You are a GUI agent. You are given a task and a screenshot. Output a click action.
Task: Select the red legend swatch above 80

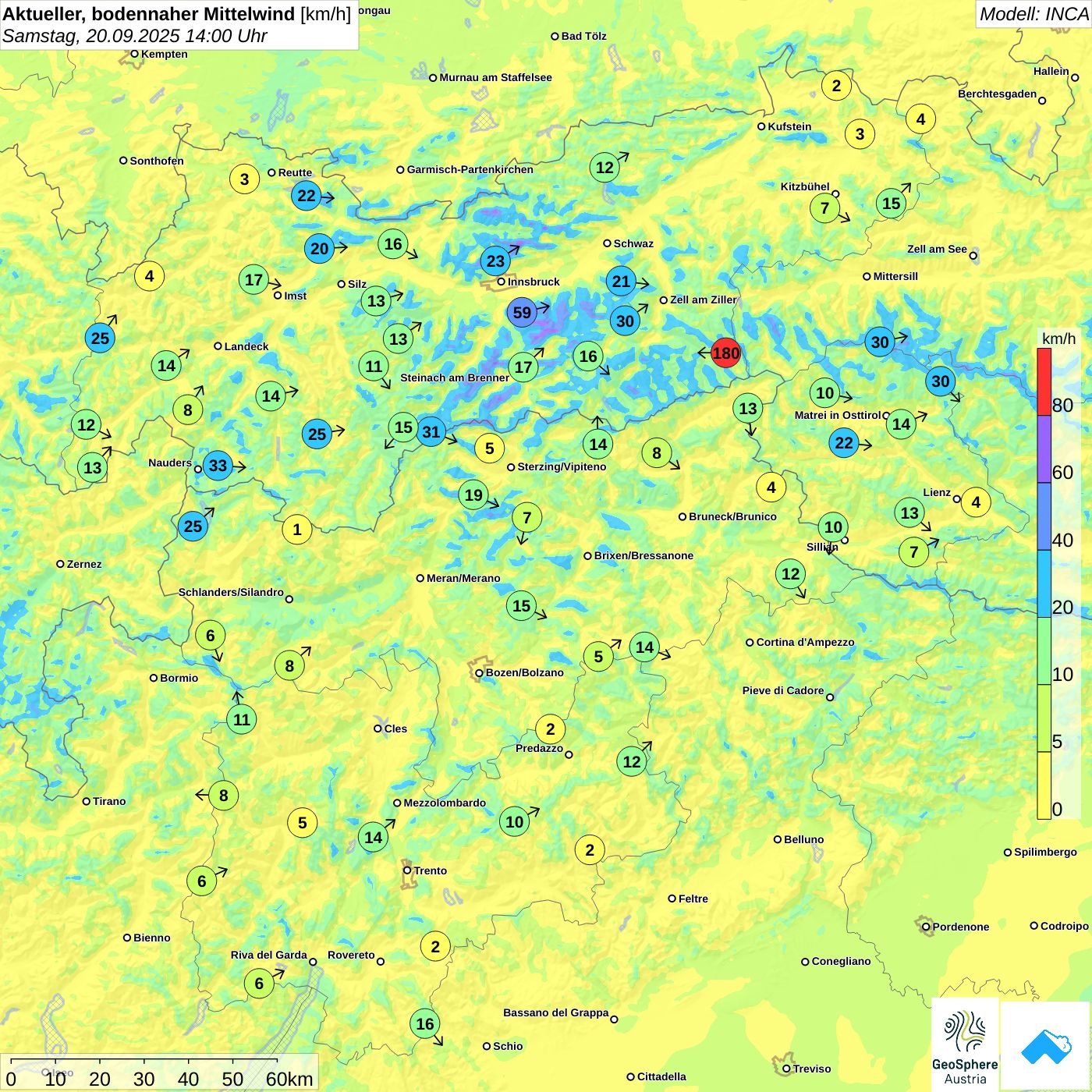tap(1044, 381)
